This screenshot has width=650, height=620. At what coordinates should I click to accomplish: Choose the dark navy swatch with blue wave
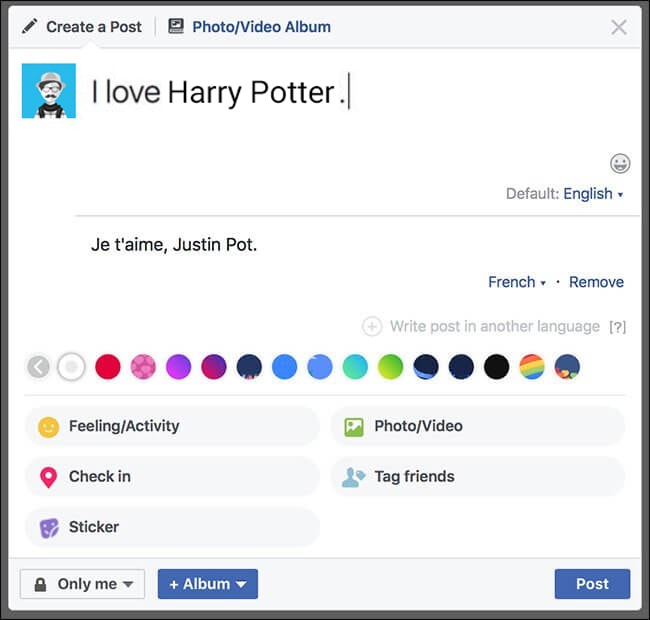426,367
